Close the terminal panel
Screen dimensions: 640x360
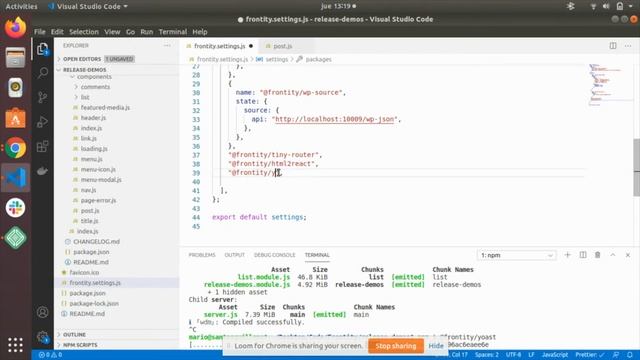pos(628,255)
